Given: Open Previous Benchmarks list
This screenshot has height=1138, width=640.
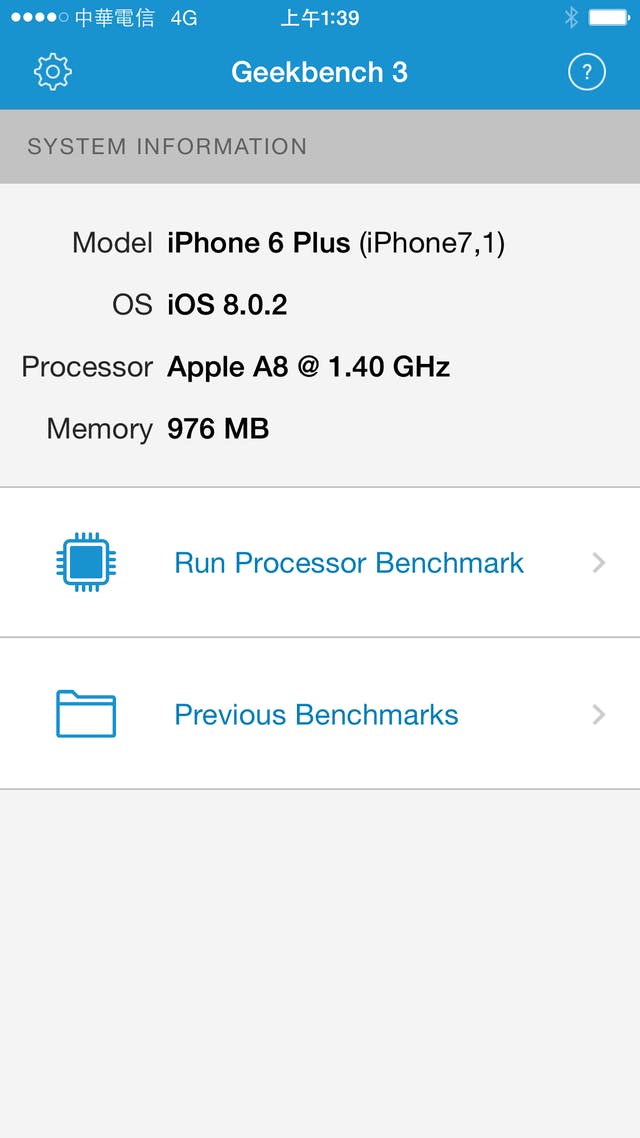Looking at the screenshot, I should pos(316,715).
